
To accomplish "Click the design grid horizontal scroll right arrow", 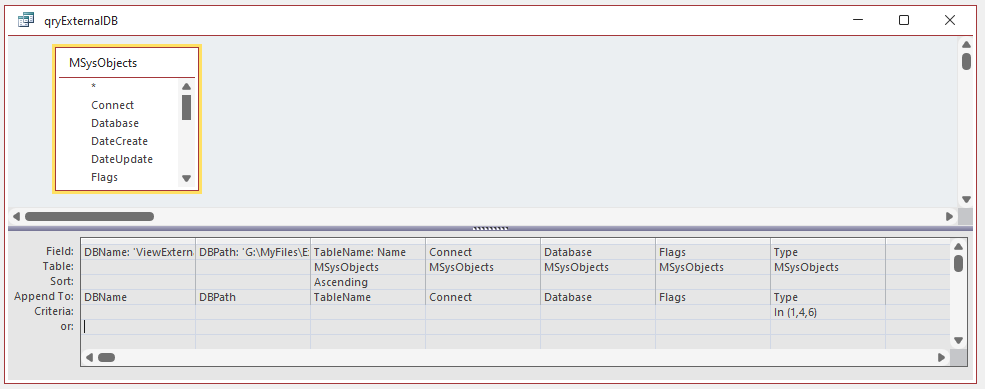I will click(941, 358).
